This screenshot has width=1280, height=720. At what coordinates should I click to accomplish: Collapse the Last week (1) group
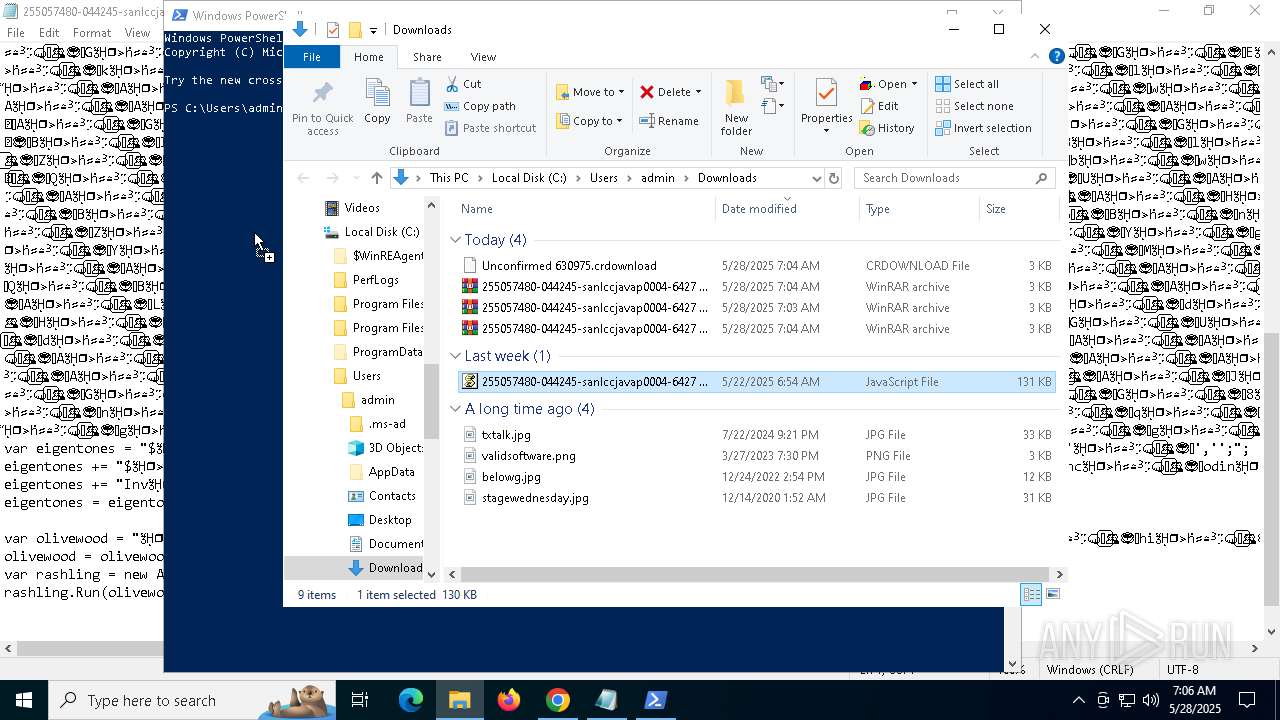456,356
